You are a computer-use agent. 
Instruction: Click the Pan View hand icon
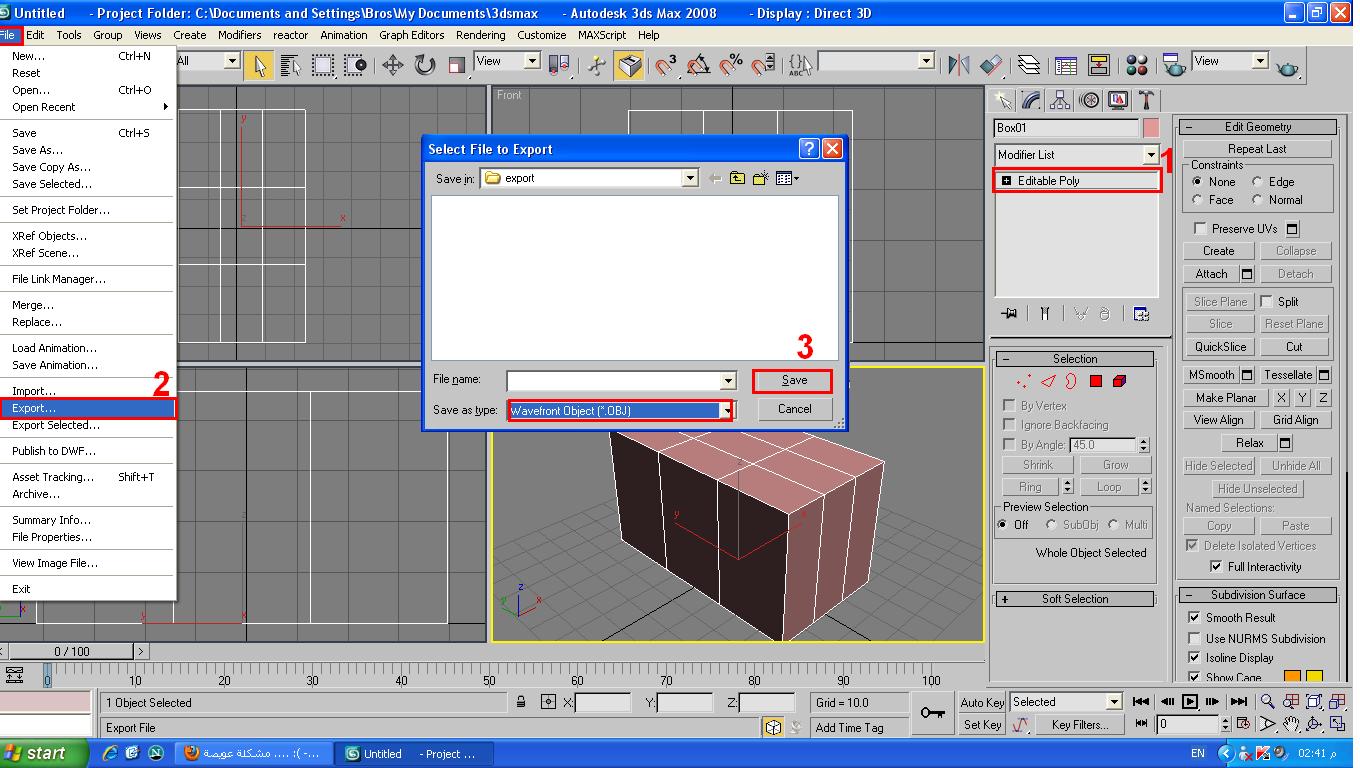coord(1291,724)
